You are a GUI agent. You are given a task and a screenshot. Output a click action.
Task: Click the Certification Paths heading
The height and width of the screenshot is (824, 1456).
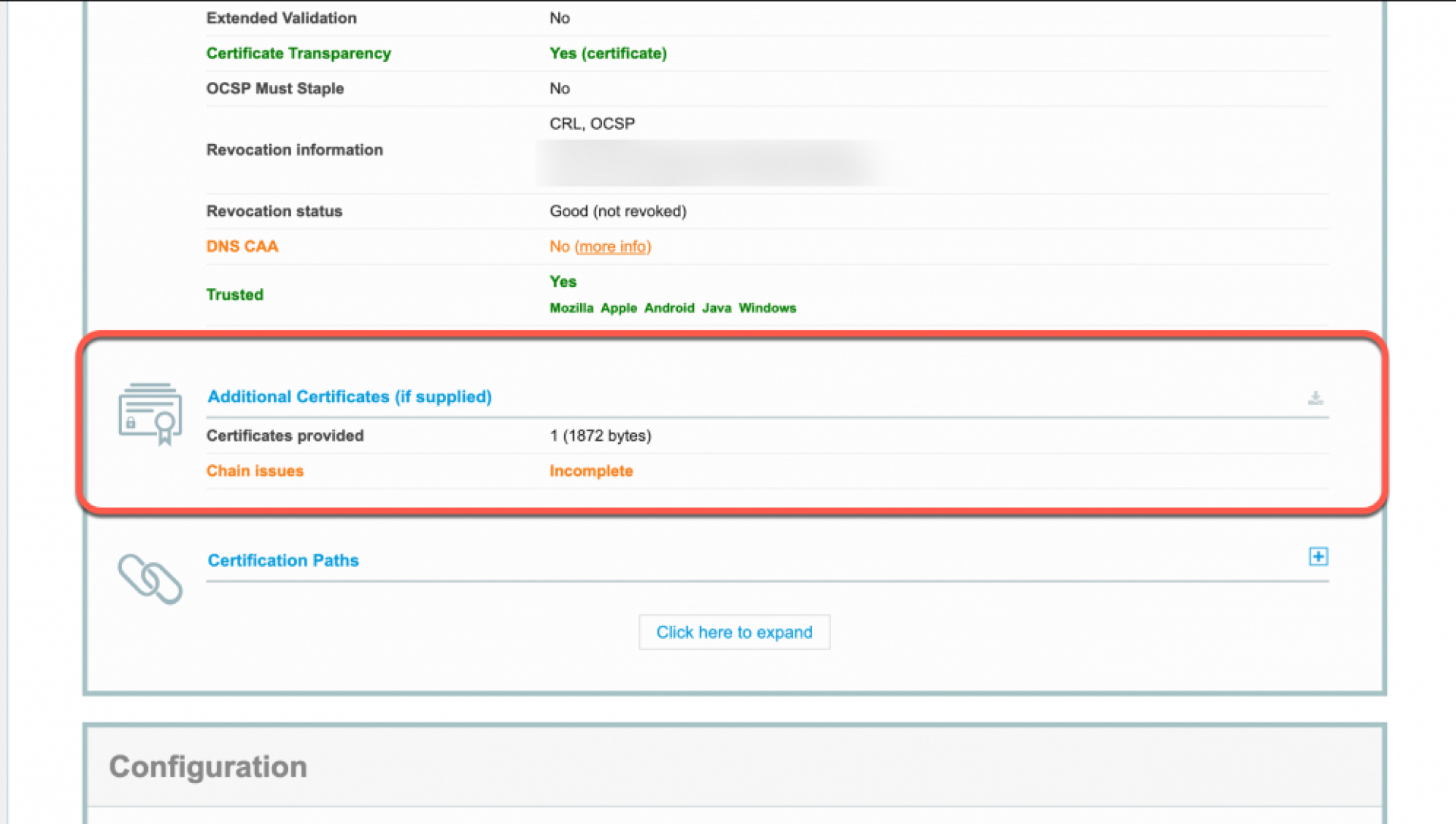click(x=283, y=560)
